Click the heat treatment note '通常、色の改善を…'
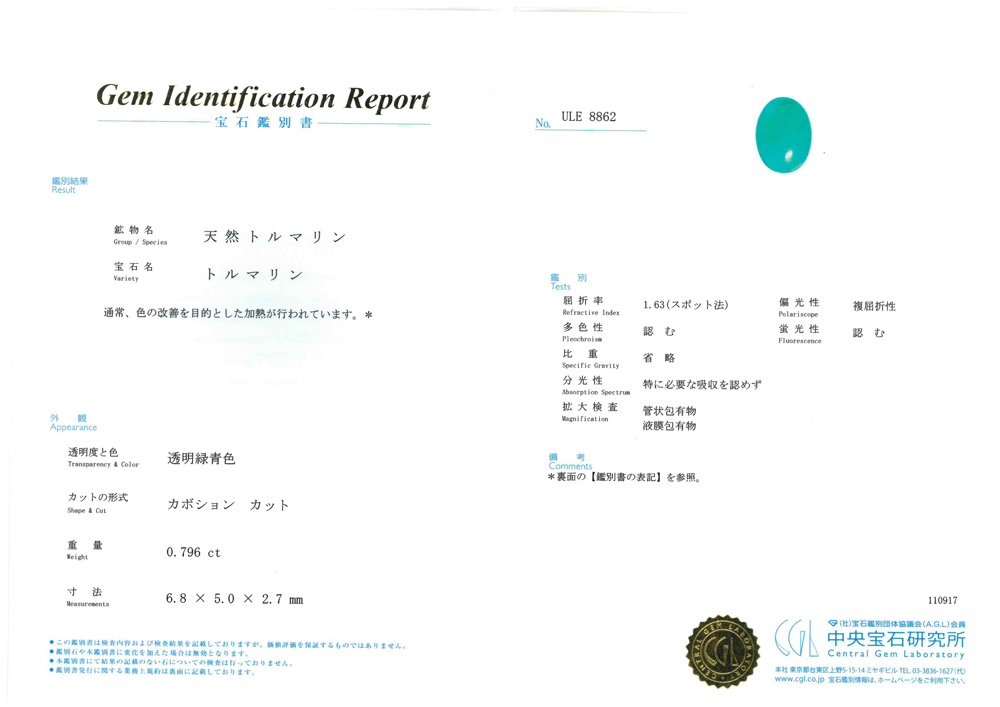The image size is (1000, 707). [x=238, y=314]
